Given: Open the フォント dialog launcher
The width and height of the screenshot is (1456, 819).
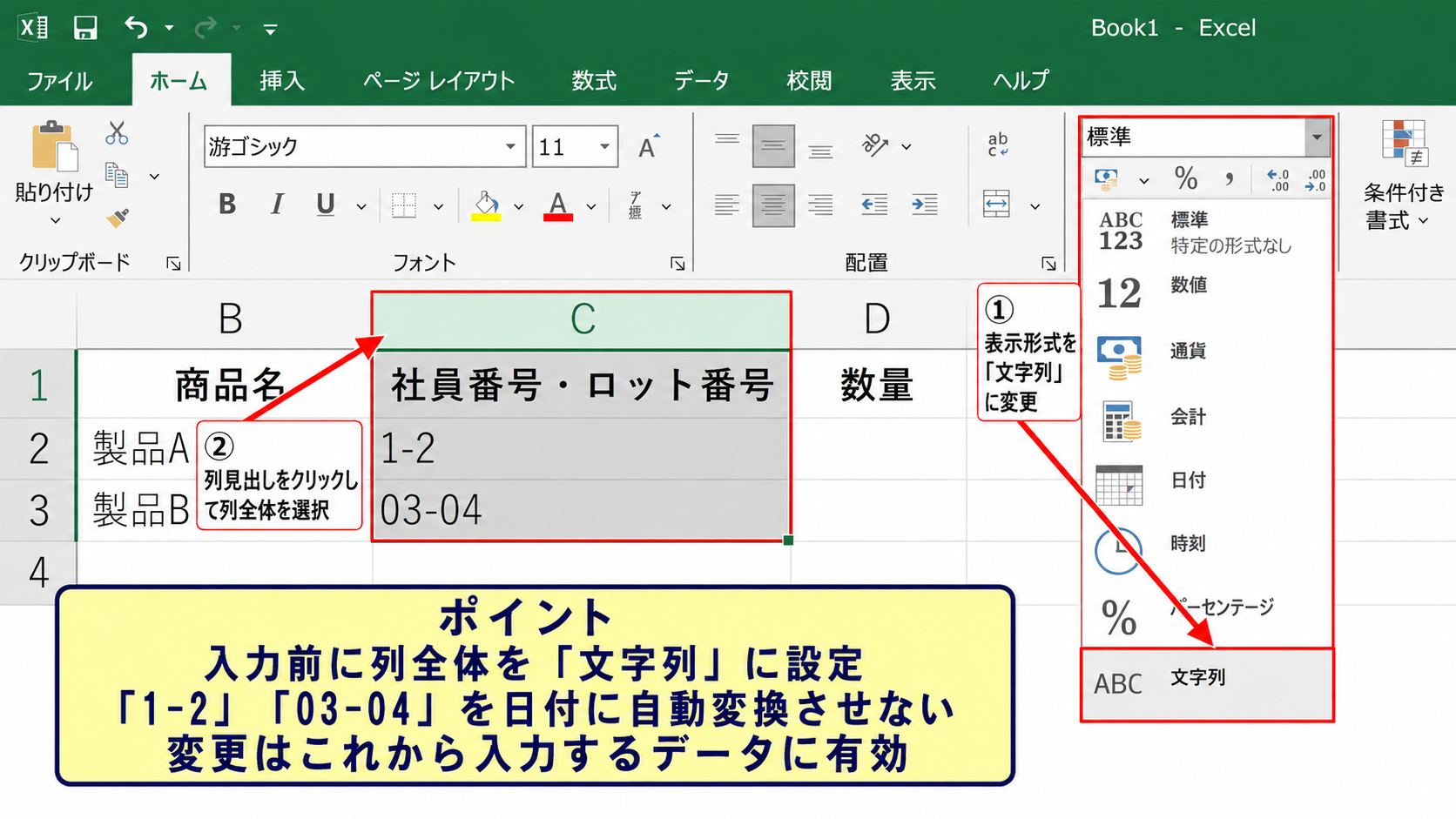Looking at the screenshot, I should coord(677,264).
